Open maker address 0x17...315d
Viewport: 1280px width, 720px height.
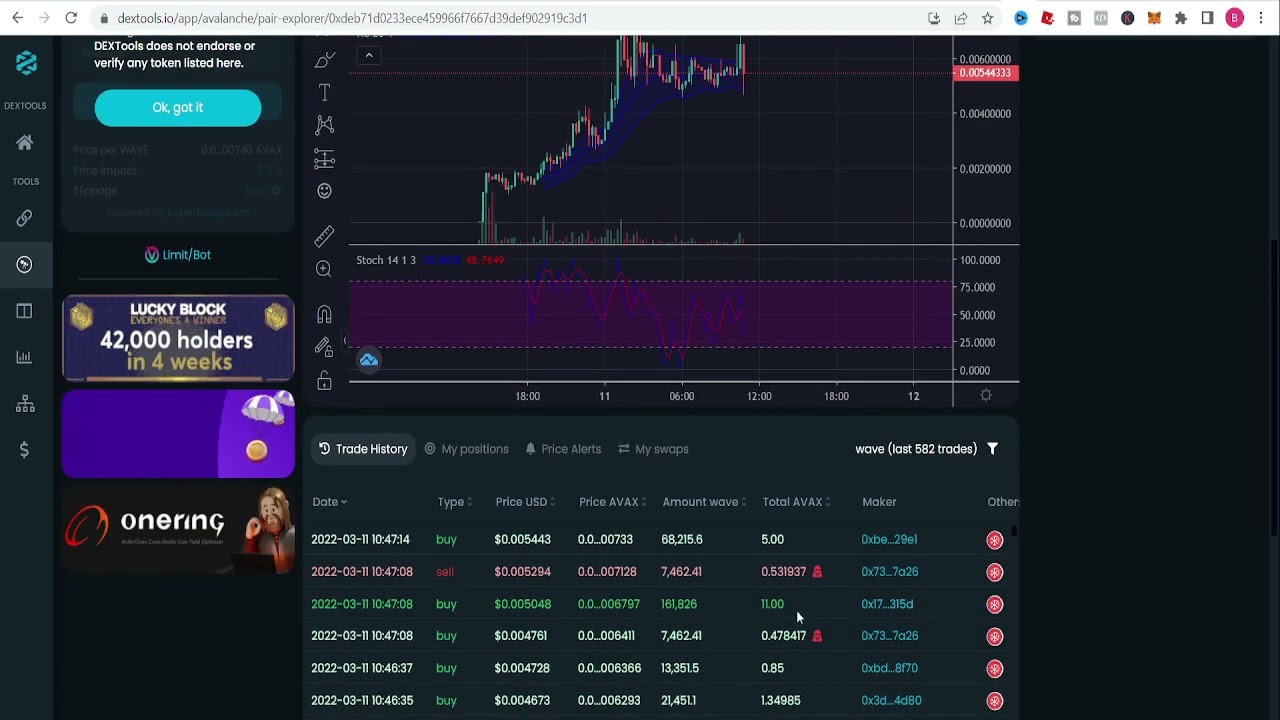pyautogui.click(x=887, y=604)
